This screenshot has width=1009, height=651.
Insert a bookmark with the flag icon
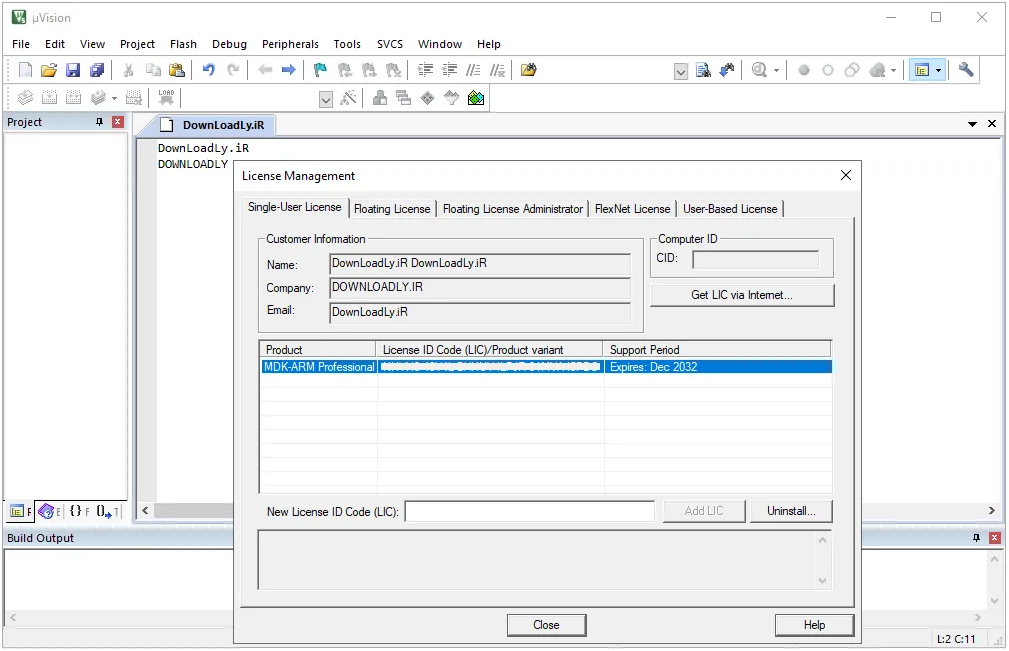(x=320, y=70)
